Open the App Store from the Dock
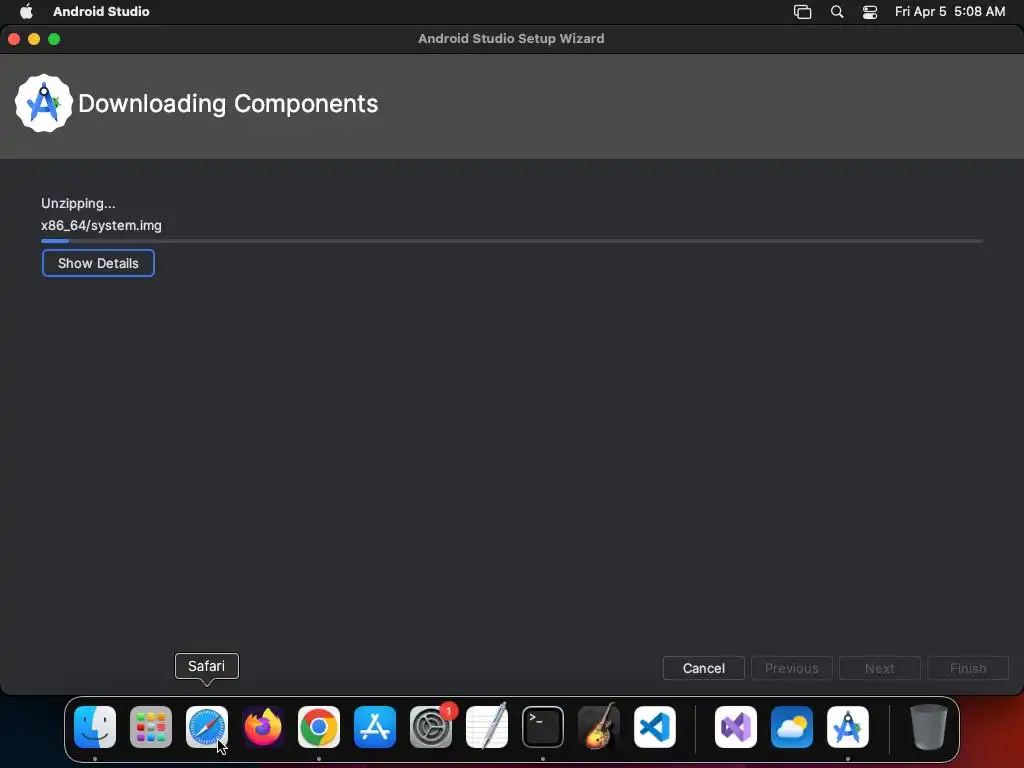 coord(375,727)
